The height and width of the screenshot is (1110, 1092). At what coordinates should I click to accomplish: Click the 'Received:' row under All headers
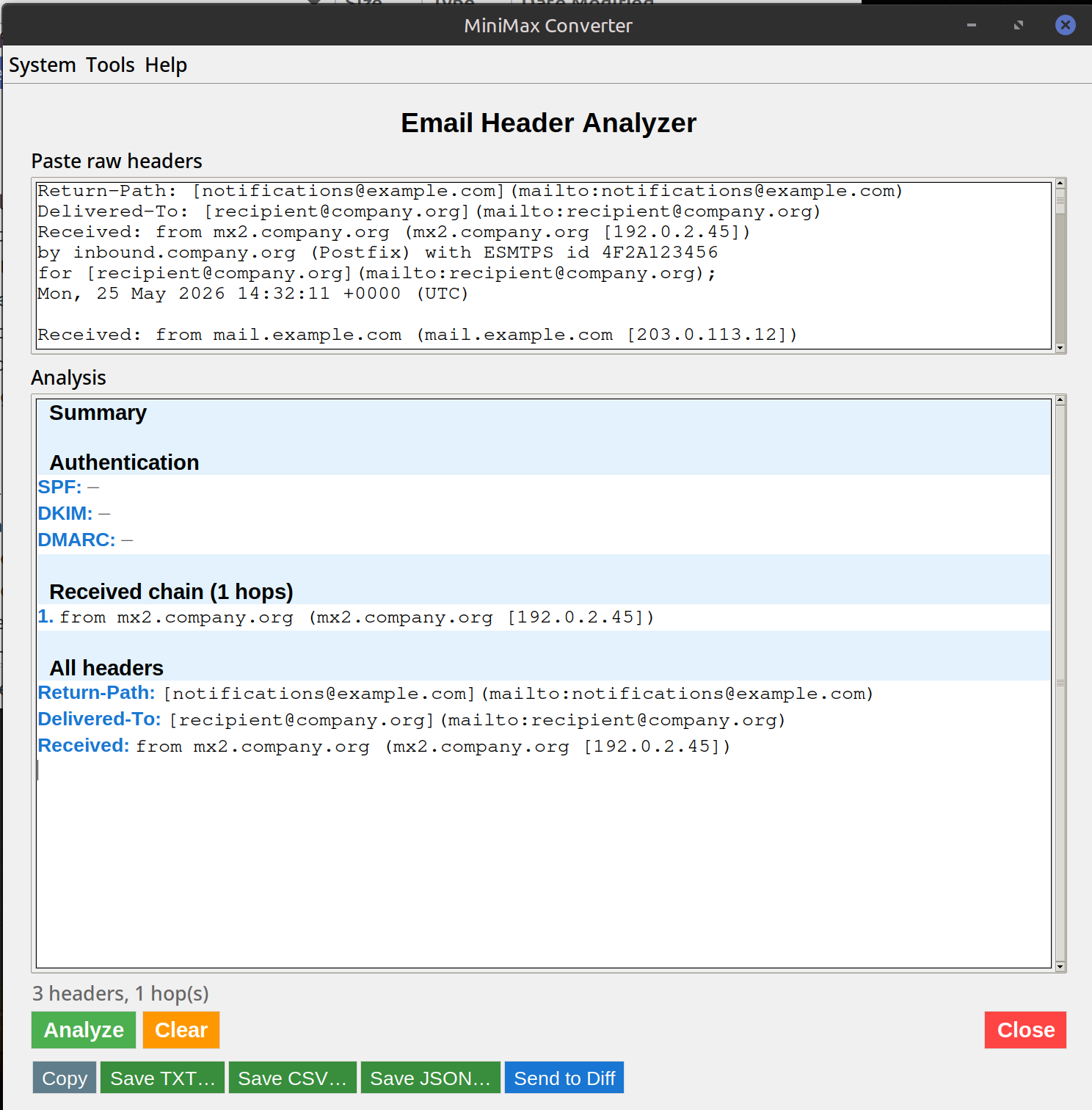tap(384, 746)
